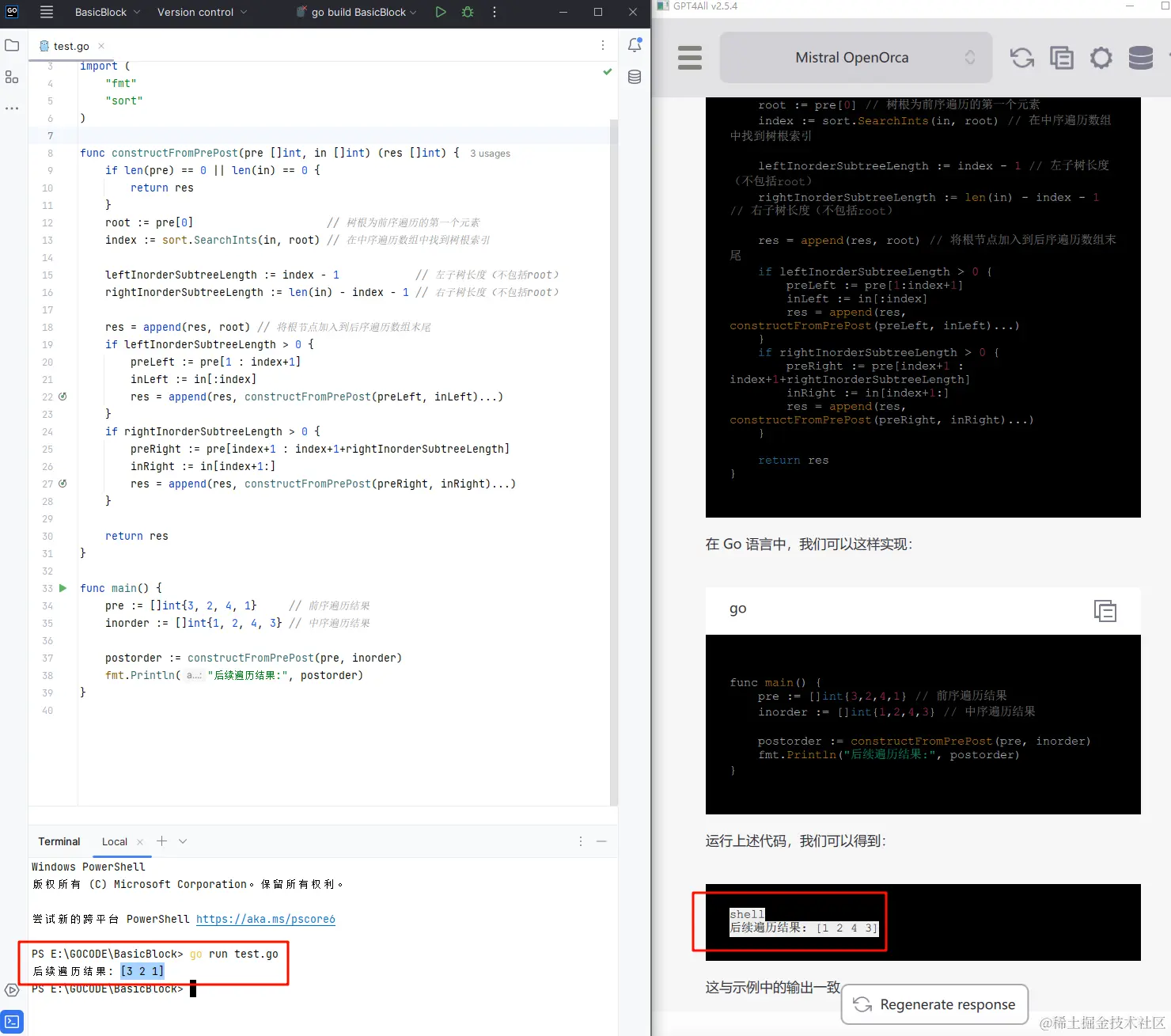Click the recursive call gutter icon on line 27

click(63, 484)
